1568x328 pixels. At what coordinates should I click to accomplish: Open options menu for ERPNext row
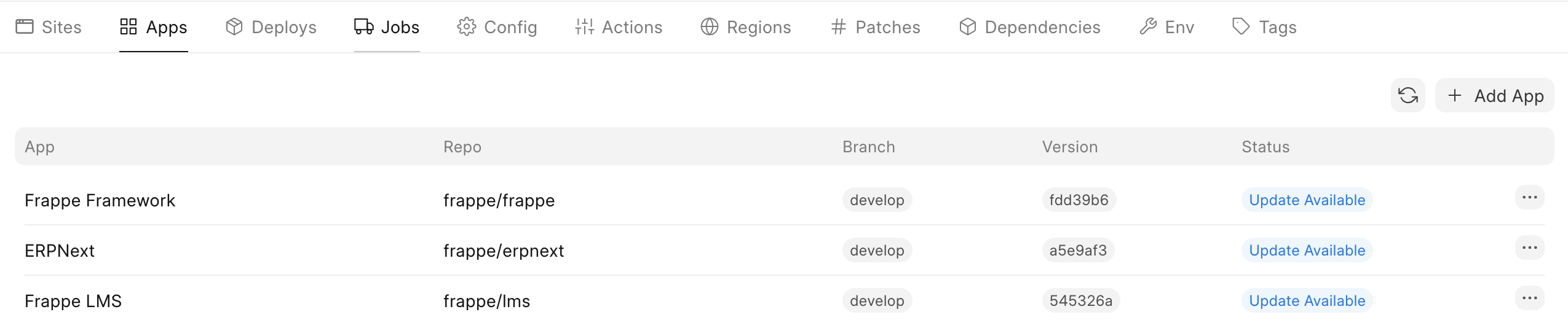[1529, 248]
